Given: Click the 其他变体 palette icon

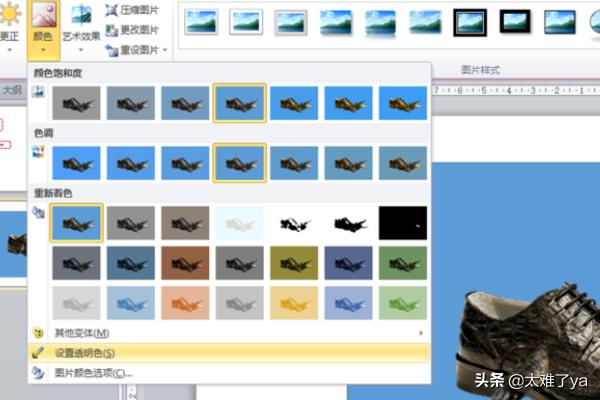Looking at the screenshot, I should 38,333.
